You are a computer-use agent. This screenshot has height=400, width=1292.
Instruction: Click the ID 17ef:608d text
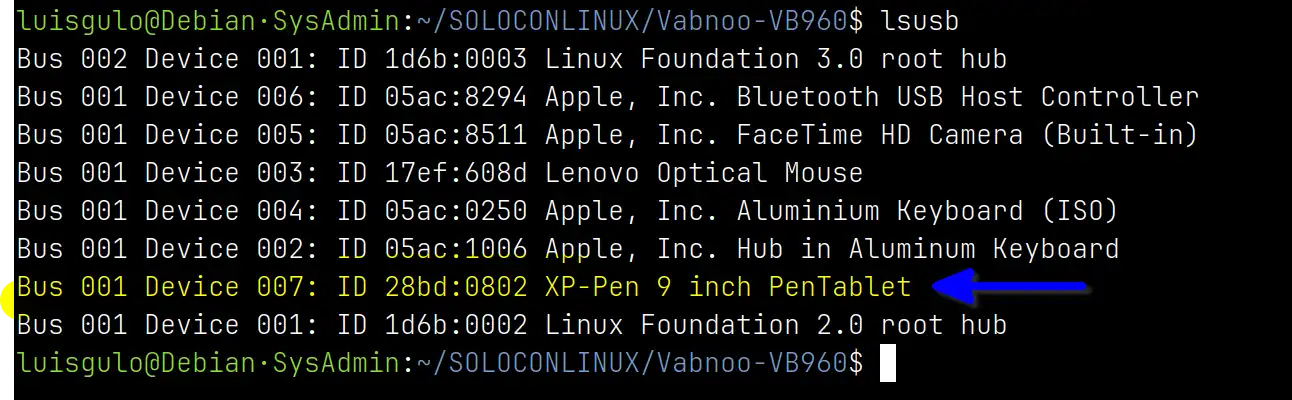432,174
